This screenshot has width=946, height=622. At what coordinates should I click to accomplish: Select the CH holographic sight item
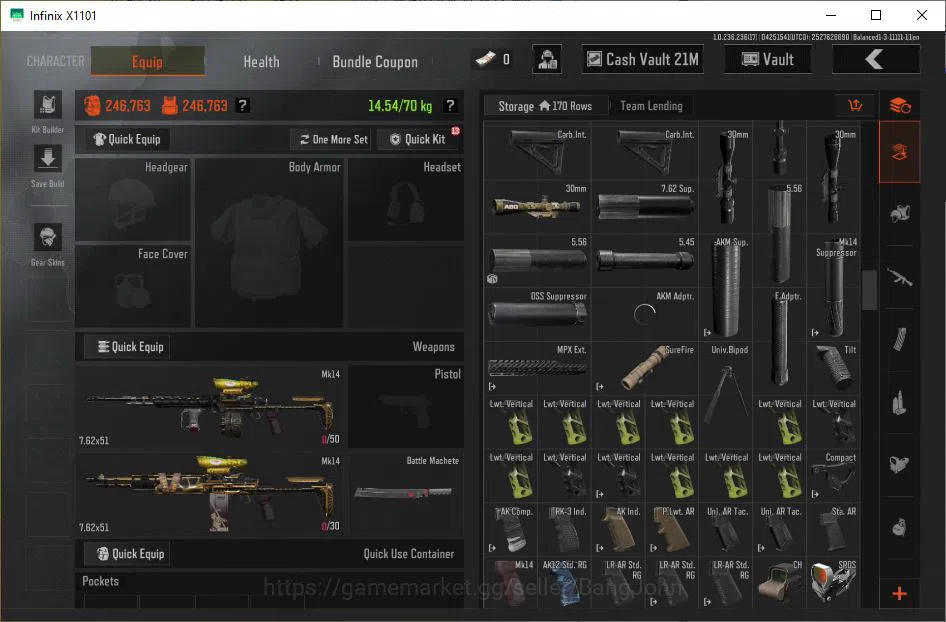[x=779, y=583]
